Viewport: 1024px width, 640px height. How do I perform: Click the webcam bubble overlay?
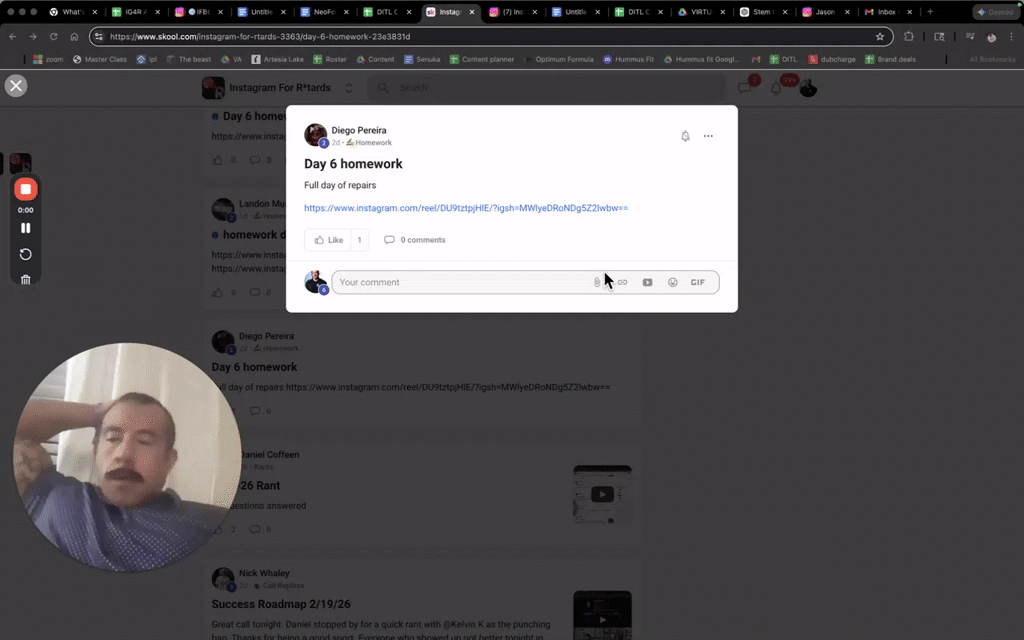(127, 457)
